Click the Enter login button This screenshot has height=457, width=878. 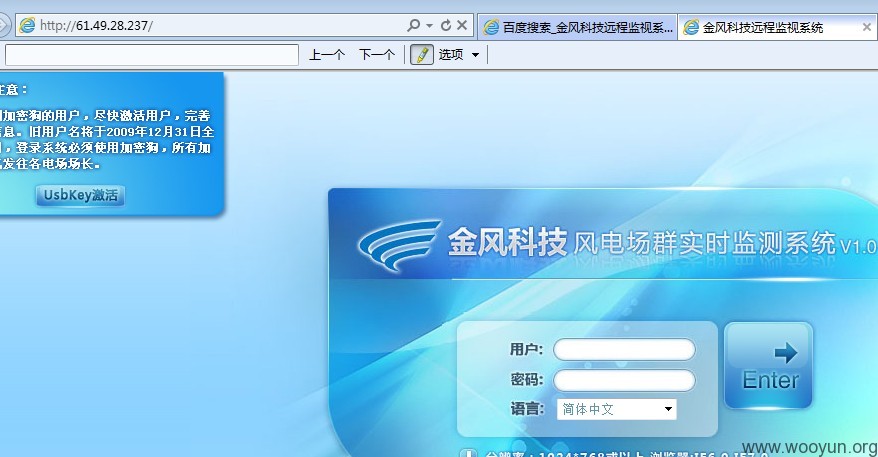tap(768, 366)
